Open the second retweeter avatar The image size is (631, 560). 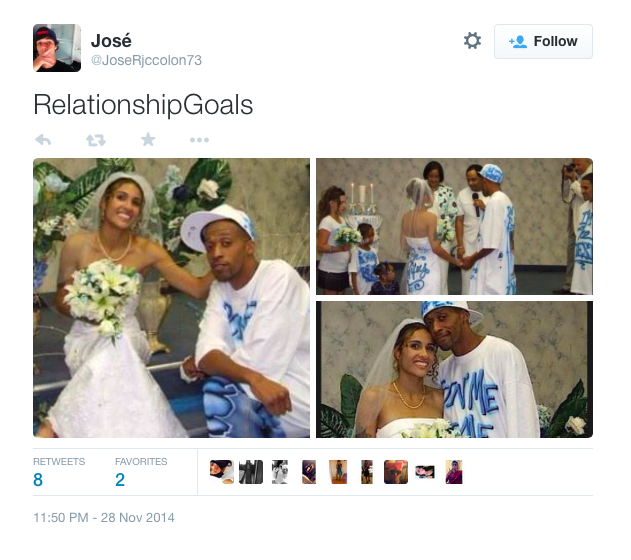click(251, 472)
